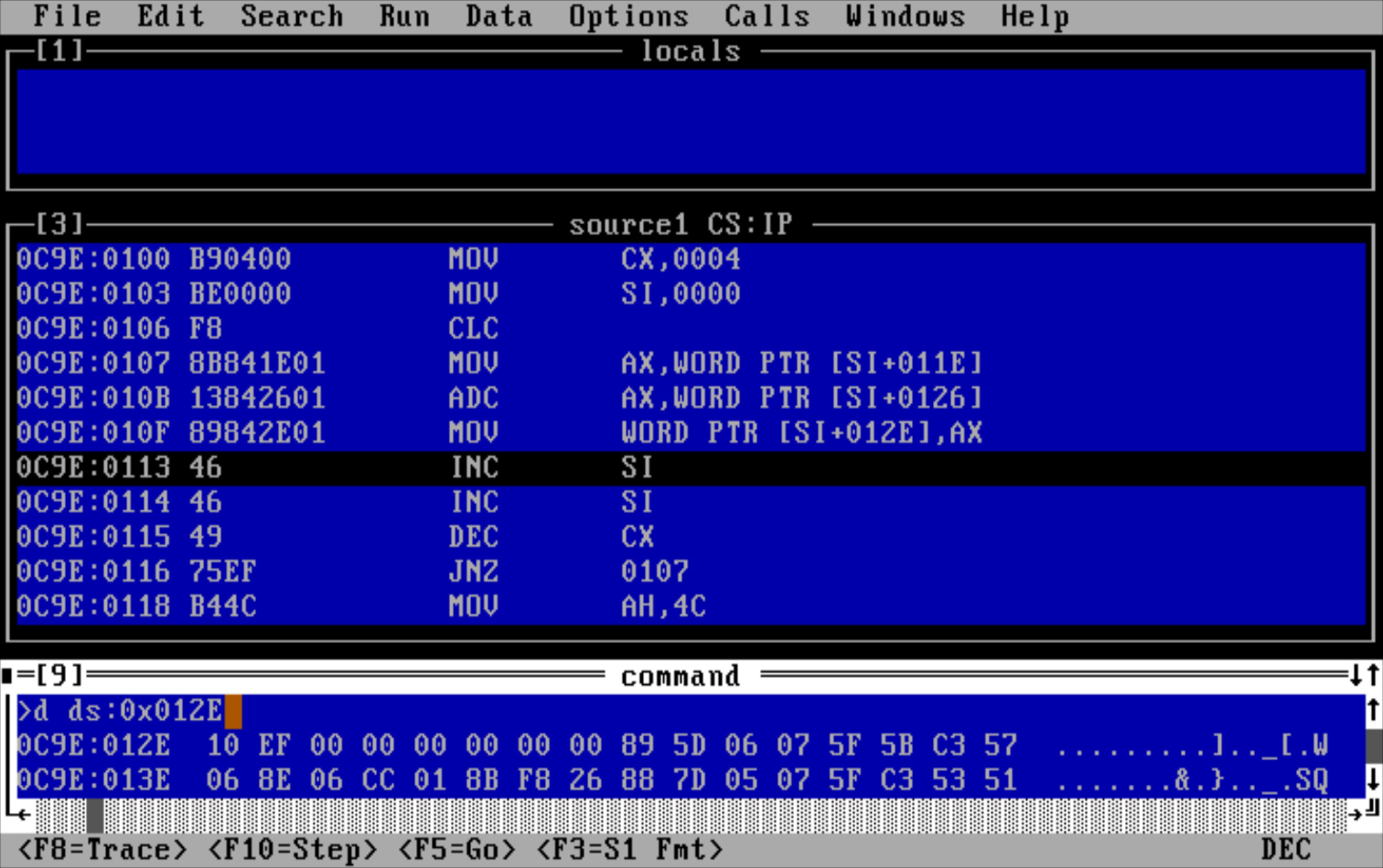Select the MOV SI,0000 line
This screenshot has width=1383, height=868.
pyautogui.click(x=691, y=294)
